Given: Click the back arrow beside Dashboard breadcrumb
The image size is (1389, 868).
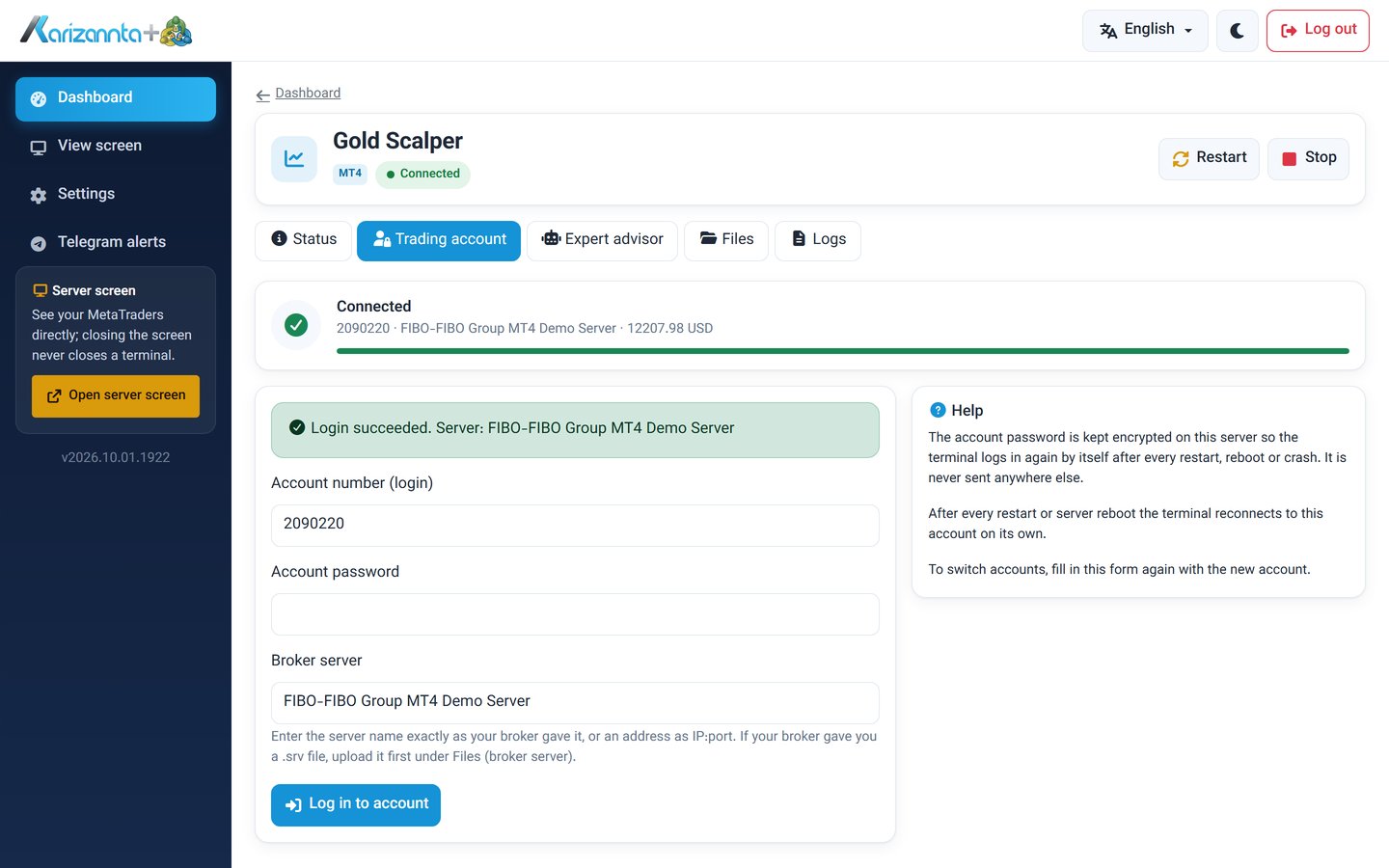Looking at the screenshot, I should [262, 95].
